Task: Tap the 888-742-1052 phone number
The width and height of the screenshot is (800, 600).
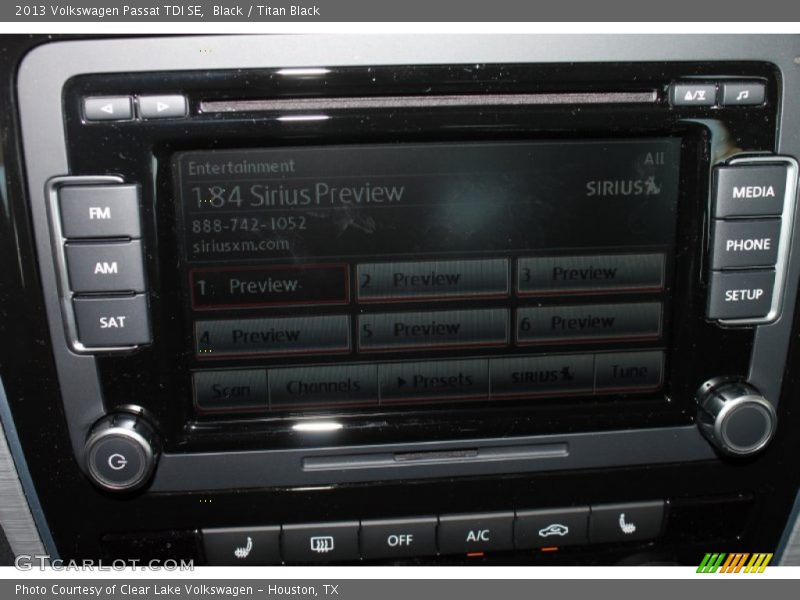Action: point(249,224)
